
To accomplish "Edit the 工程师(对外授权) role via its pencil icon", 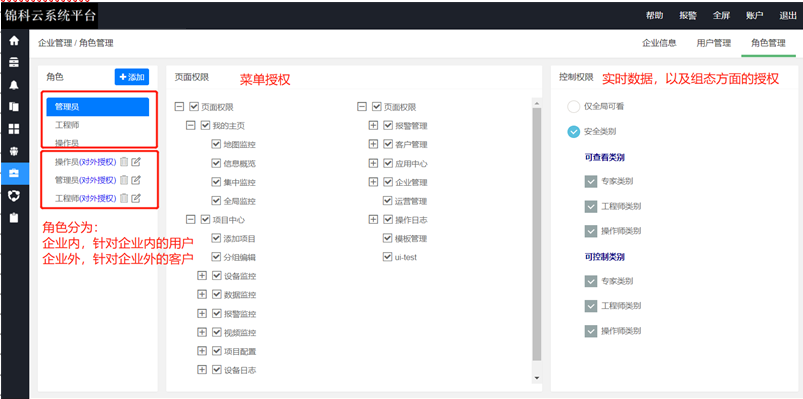I will (136, 198).
